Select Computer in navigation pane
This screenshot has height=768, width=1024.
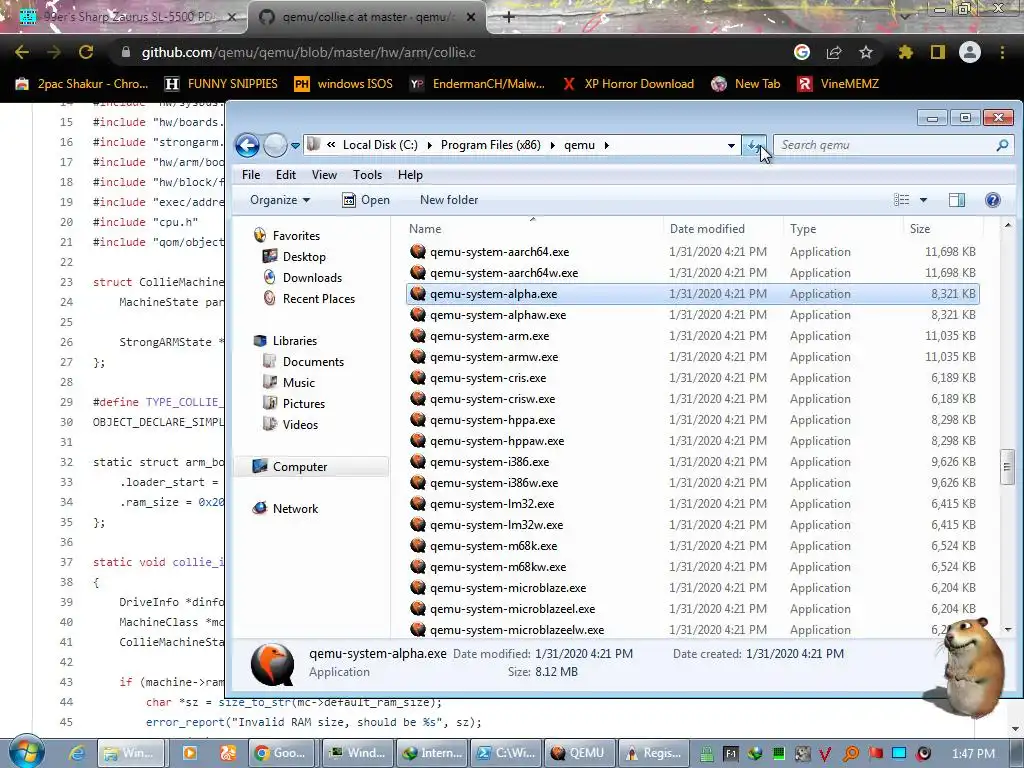click(300, 467)
